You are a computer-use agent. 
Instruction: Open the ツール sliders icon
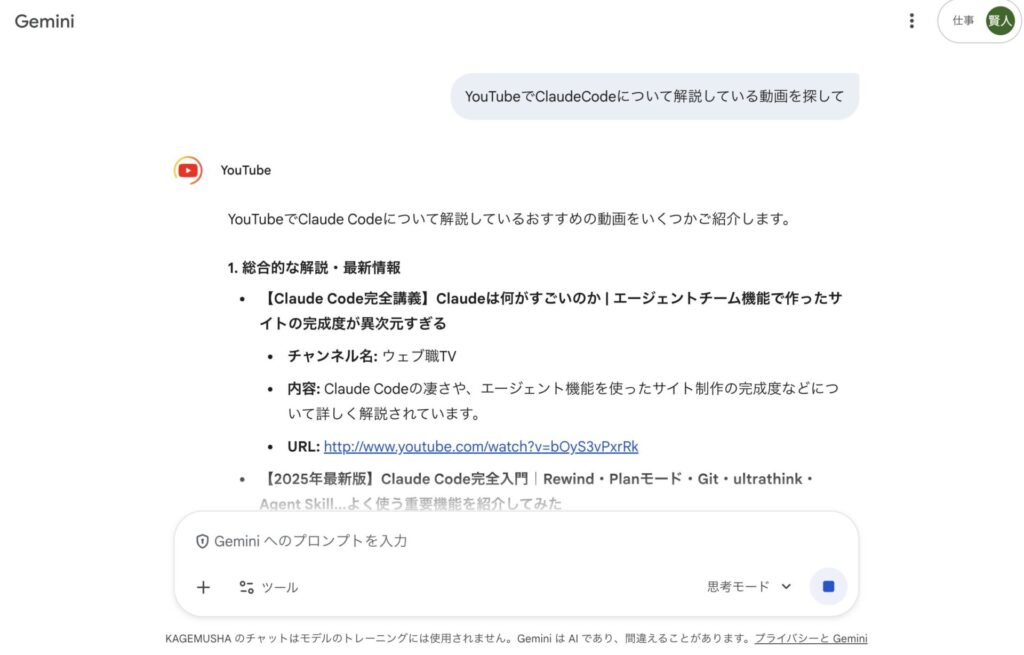coord(246,587)
